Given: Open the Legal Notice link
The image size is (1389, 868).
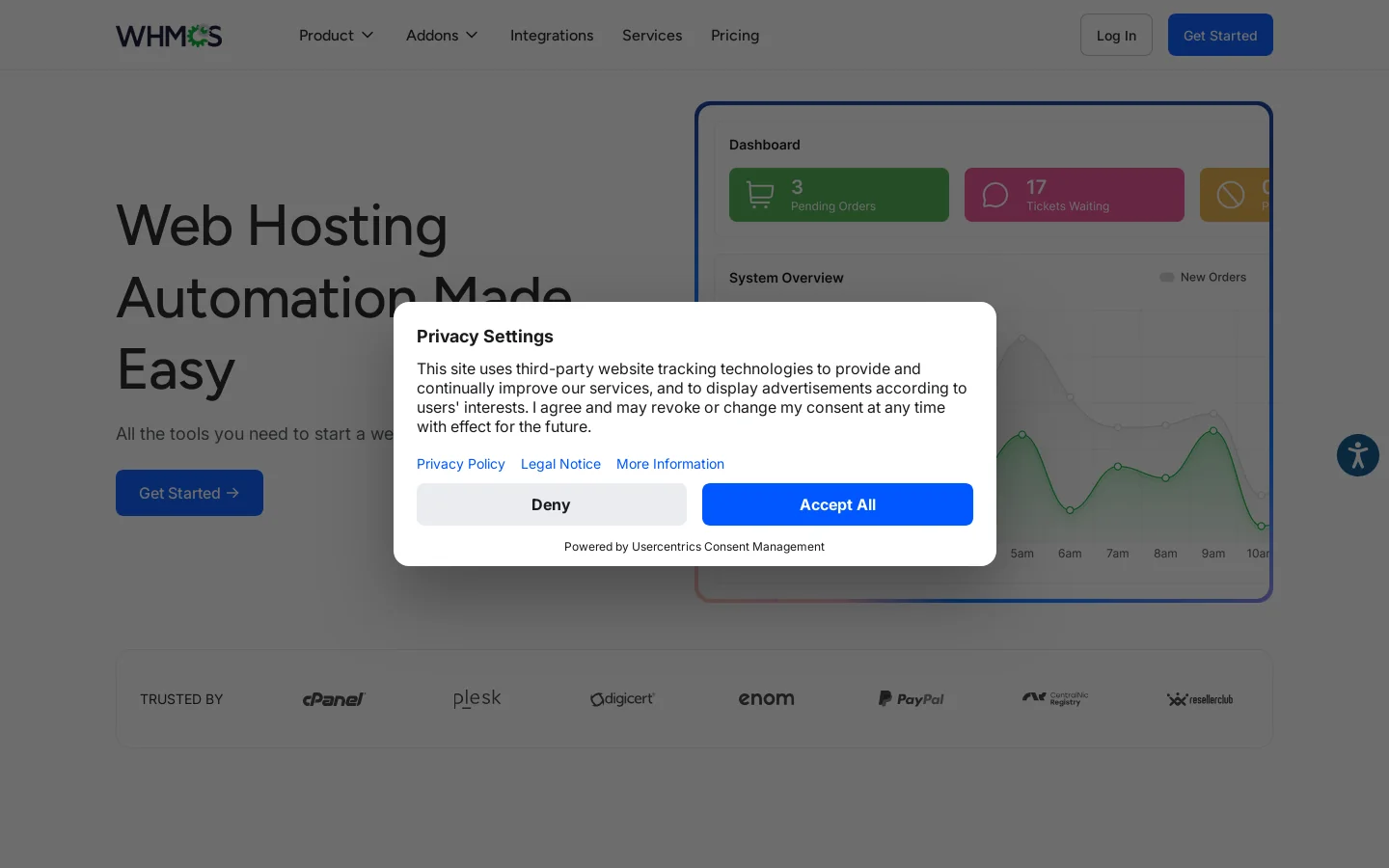Looking at the screenshot, I should [560, 464].
